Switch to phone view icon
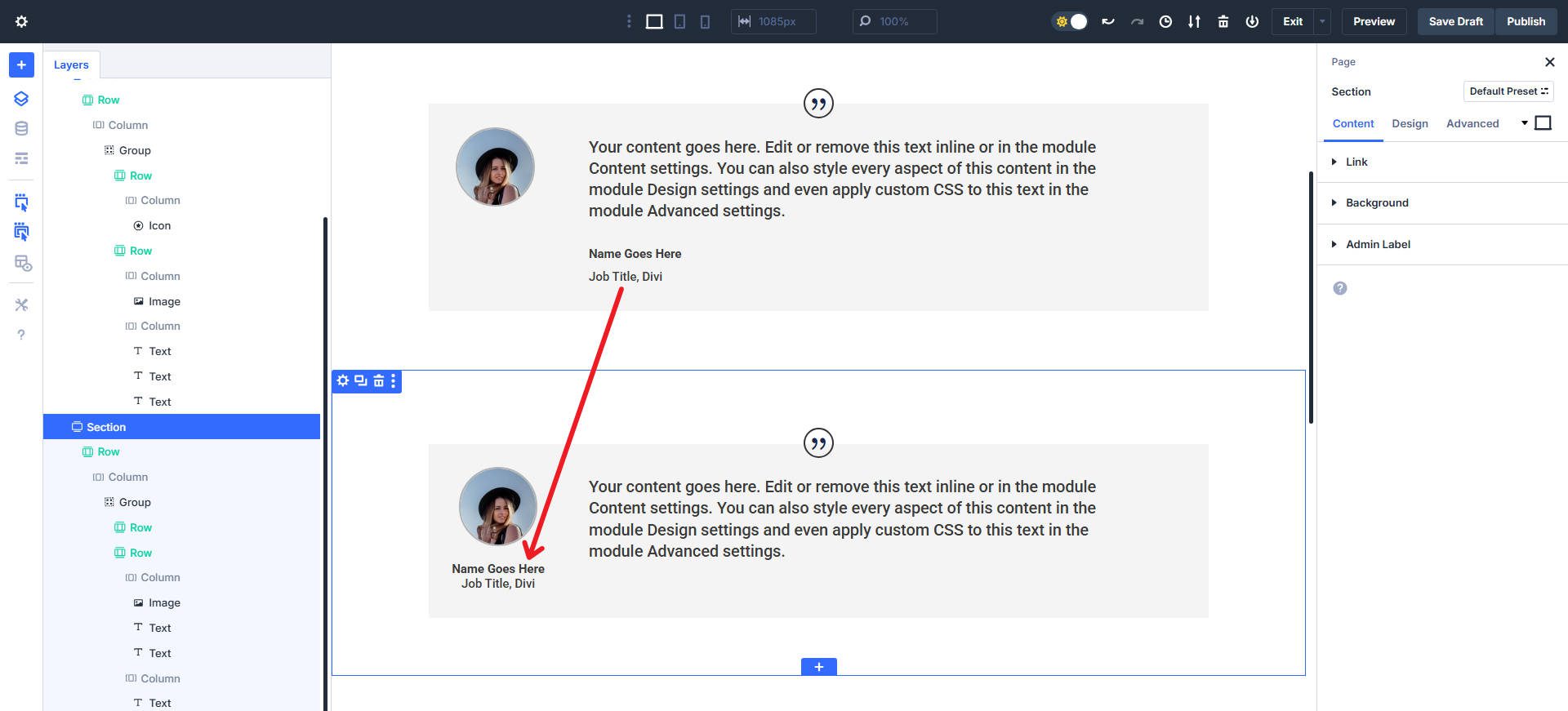1568x711 pixels. [705, 21]
